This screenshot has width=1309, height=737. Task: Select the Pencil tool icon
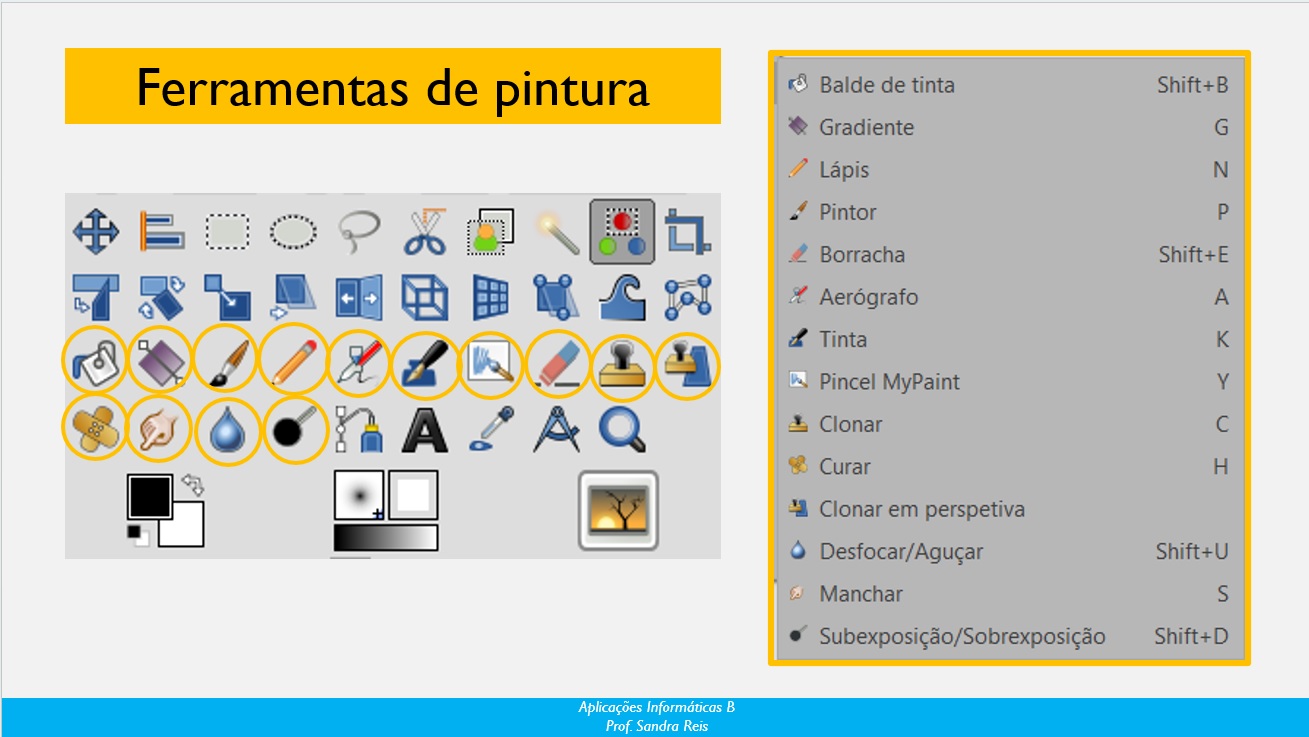(293, 362)
